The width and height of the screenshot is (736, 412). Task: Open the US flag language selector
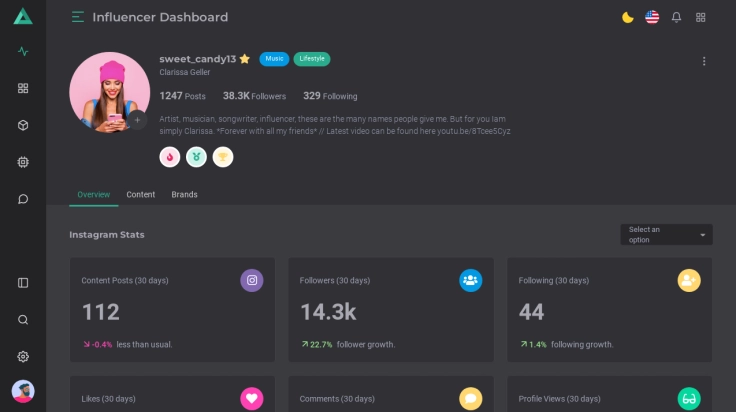pos(652,17)
